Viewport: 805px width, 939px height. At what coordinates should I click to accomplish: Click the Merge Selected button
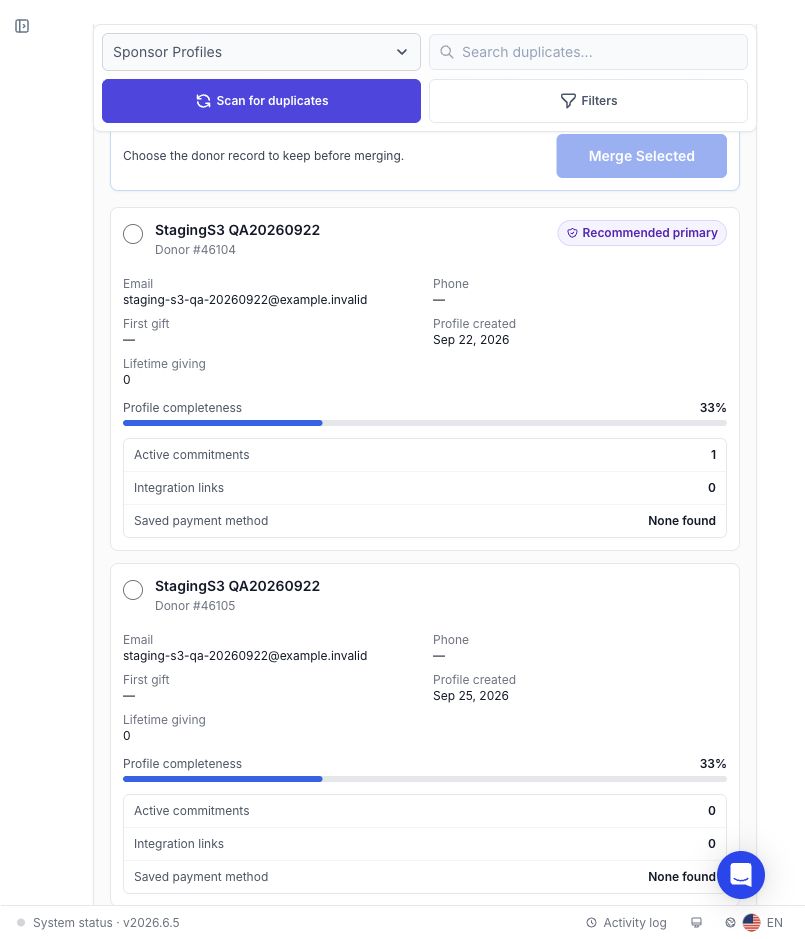tap(641, 156)
